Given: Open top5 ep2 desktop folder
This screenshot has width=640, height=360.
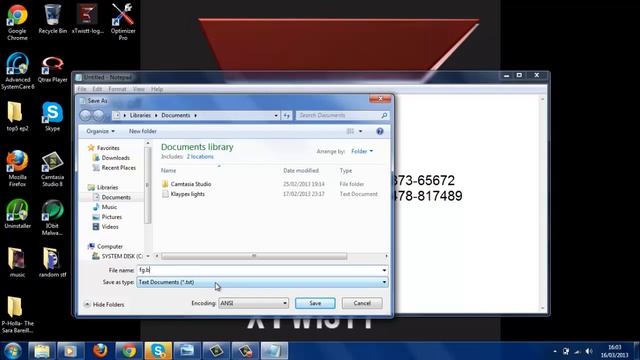Looking at the screenshot, I should (17, 117).
